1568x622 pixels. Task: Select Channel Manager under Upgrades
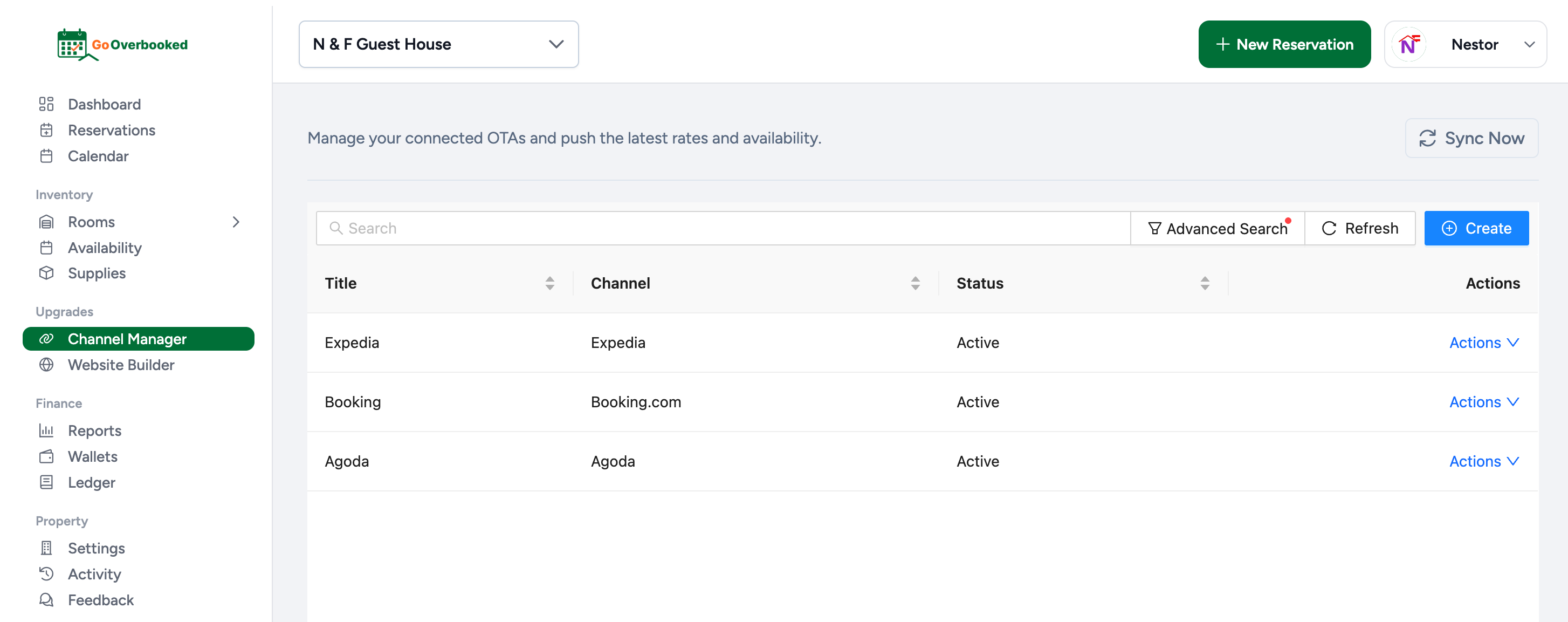138,339
